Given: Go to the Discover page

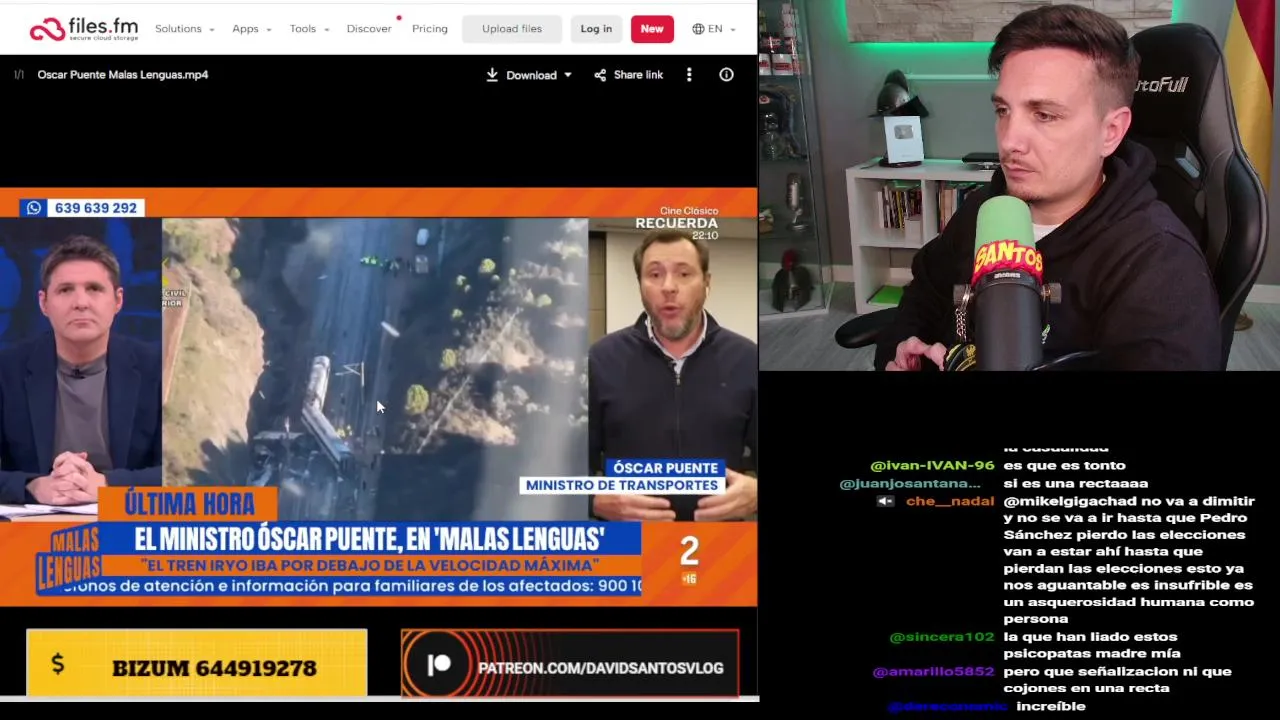Looking at the screenshot, I should pos(369,29).
